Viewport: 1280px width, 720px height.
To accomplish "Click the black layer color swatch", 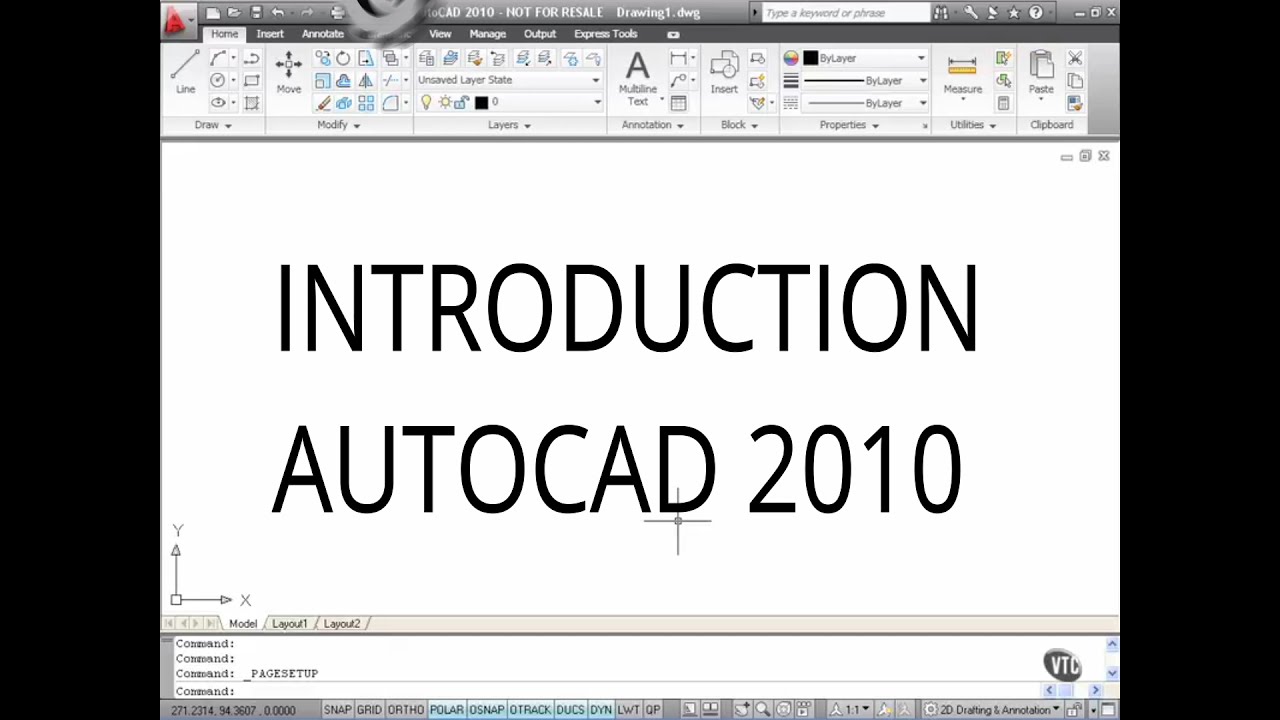I will 481,102.
